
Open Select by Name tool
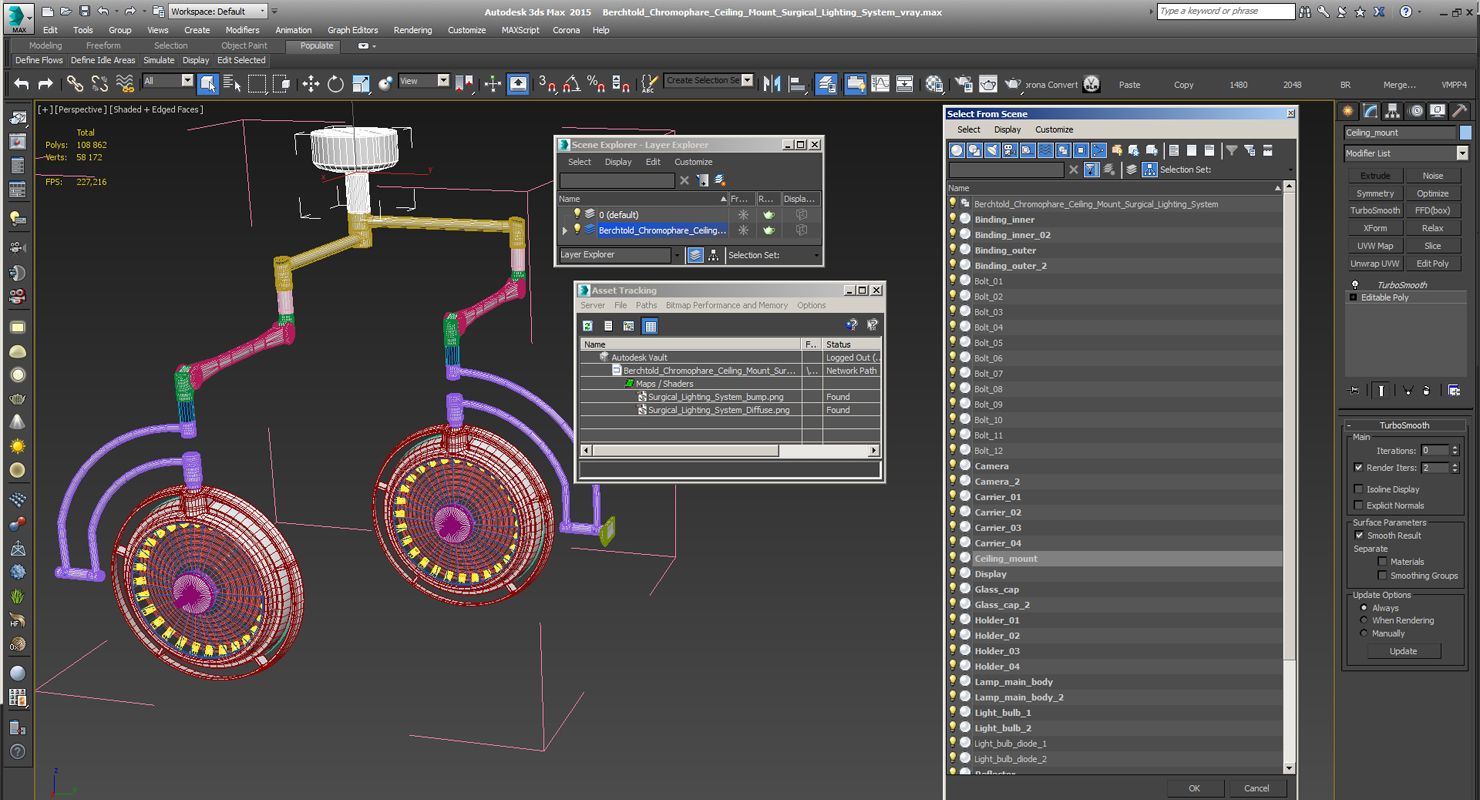(x=232, y=84)
